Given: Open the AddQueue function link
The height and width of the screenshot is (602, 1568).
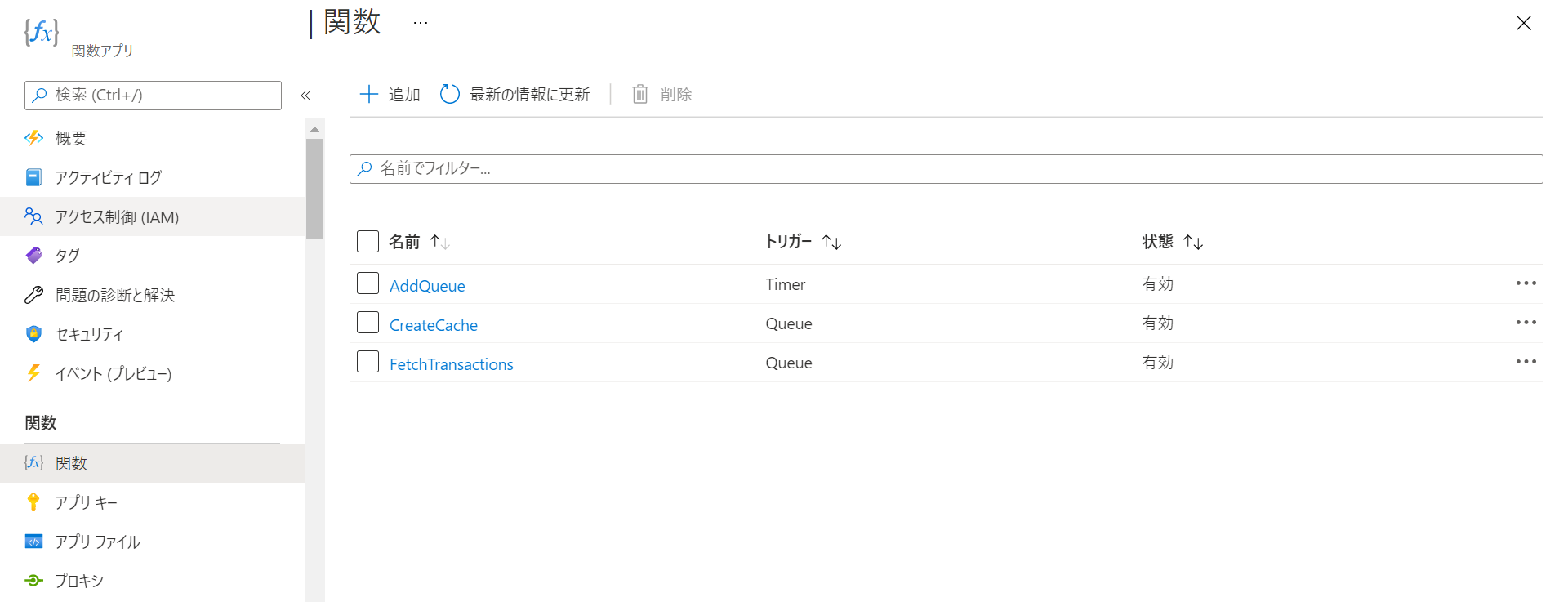Looking at the screenshot, I should pyautogui.click(x=427, y=286).
